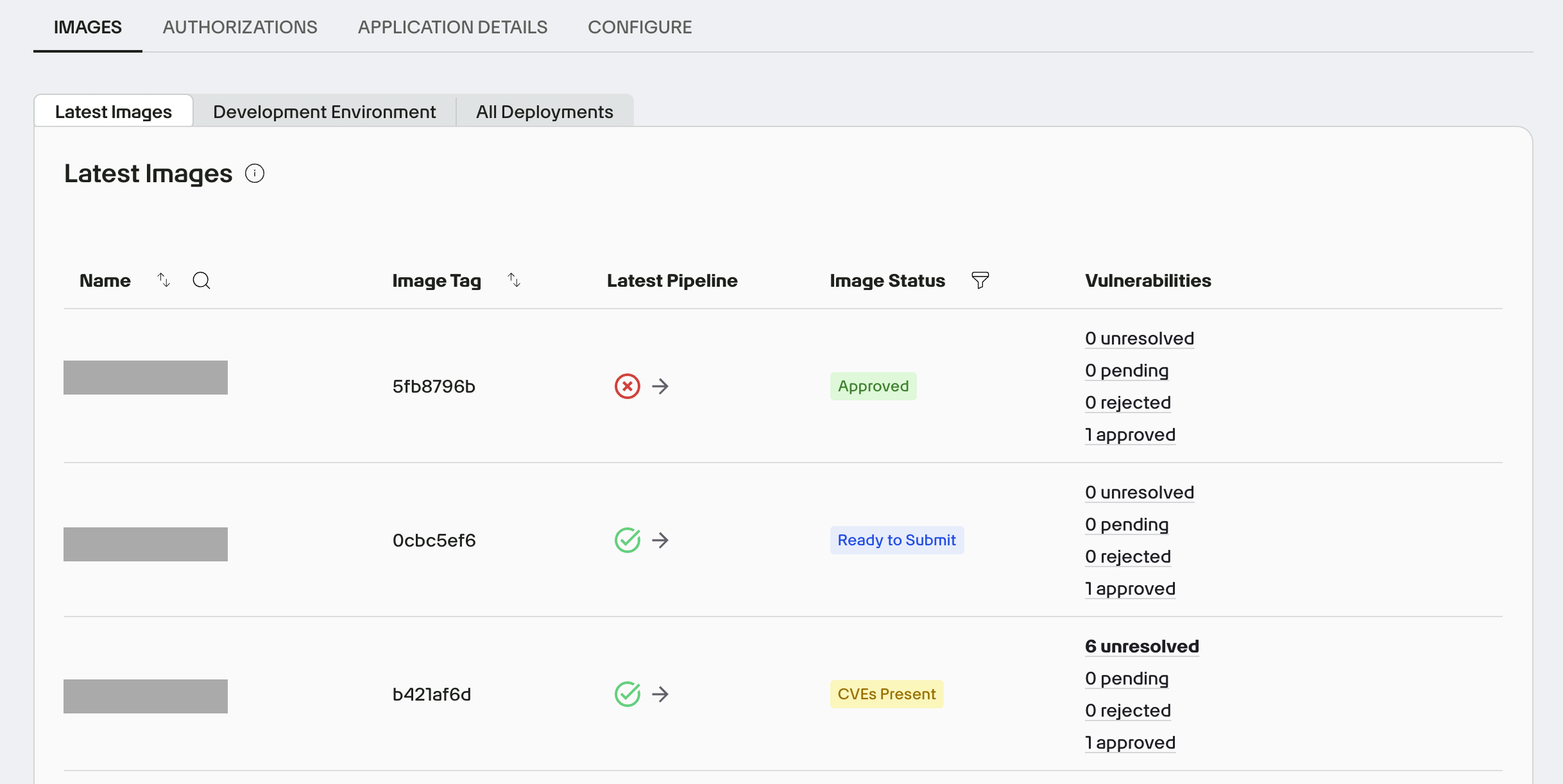Sort the table by Name column
Screen dimensions: 1563x784
[164, 280]
